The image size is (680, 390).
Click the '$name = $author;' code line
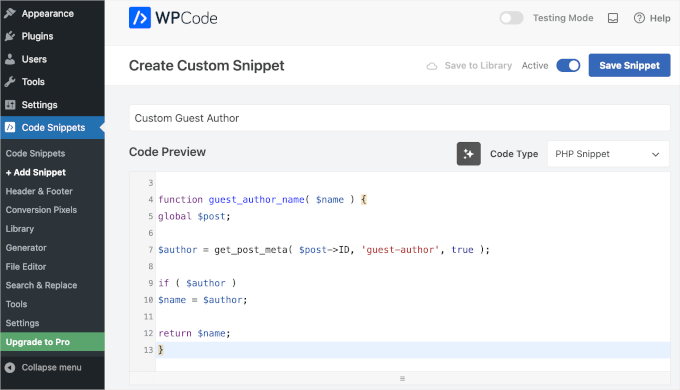pyautogui.click(x=203, y=300)
